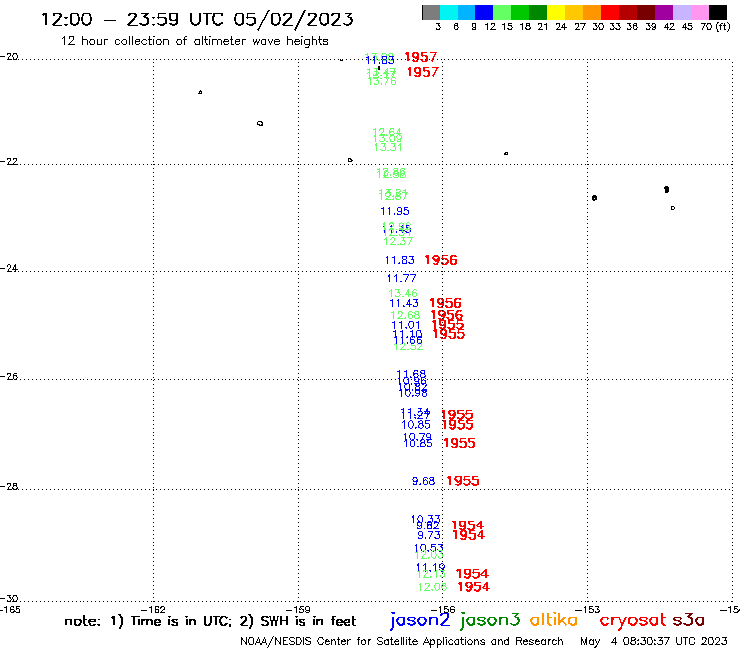Screen dimensions: 740x650
Task: Click the light green swatch in the legend
Action: pos(502,12)
